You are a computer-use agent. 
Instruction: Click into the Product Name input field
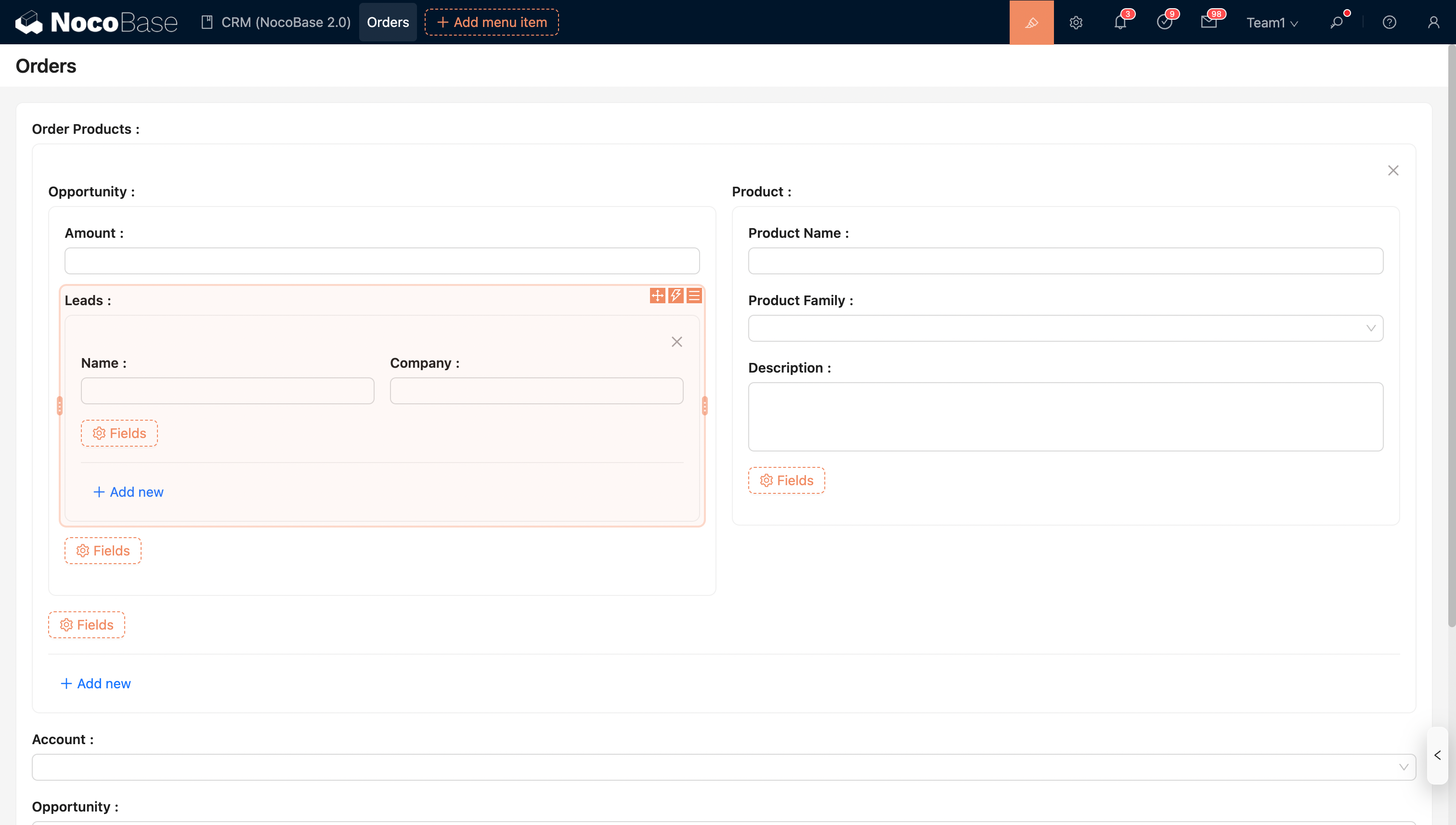pos(1065,261)
